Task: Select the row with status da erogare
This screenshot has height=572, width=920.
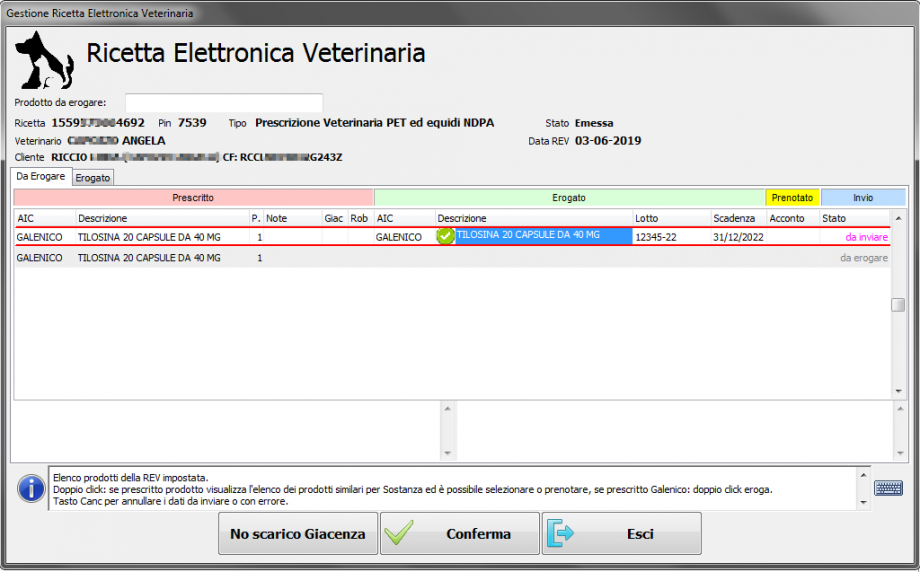Action: pyautogui.click(x=450, y=258)
